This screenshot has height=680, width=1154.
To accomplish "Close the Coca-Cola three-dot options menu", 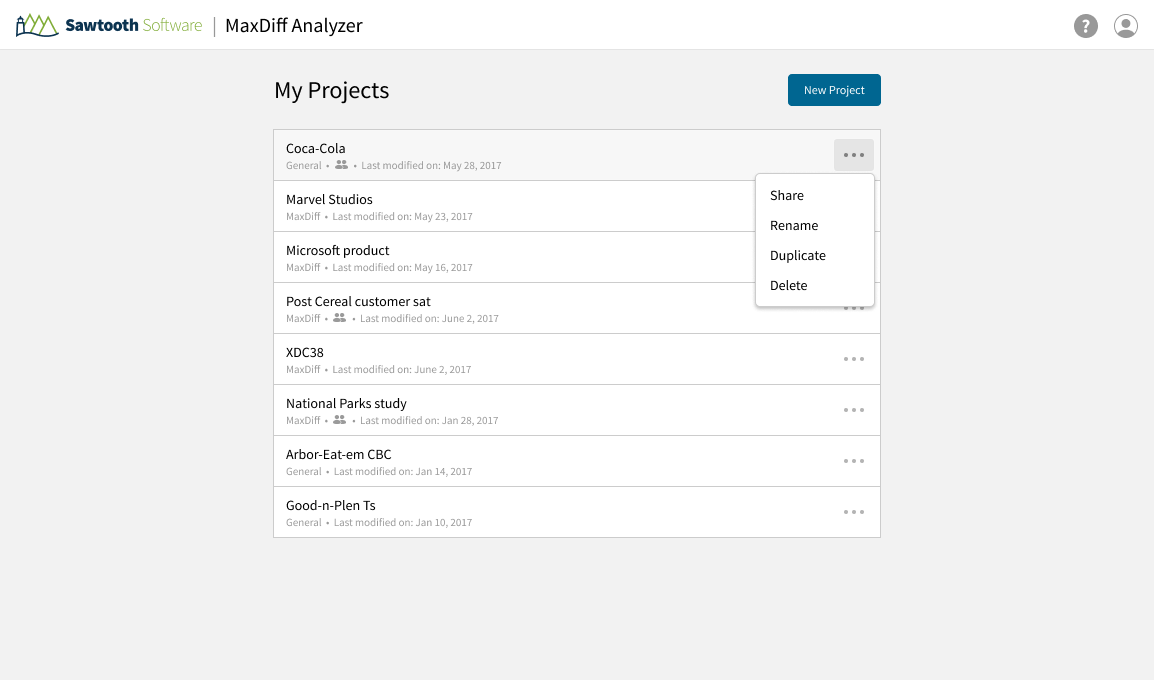I will pos(853,155).
